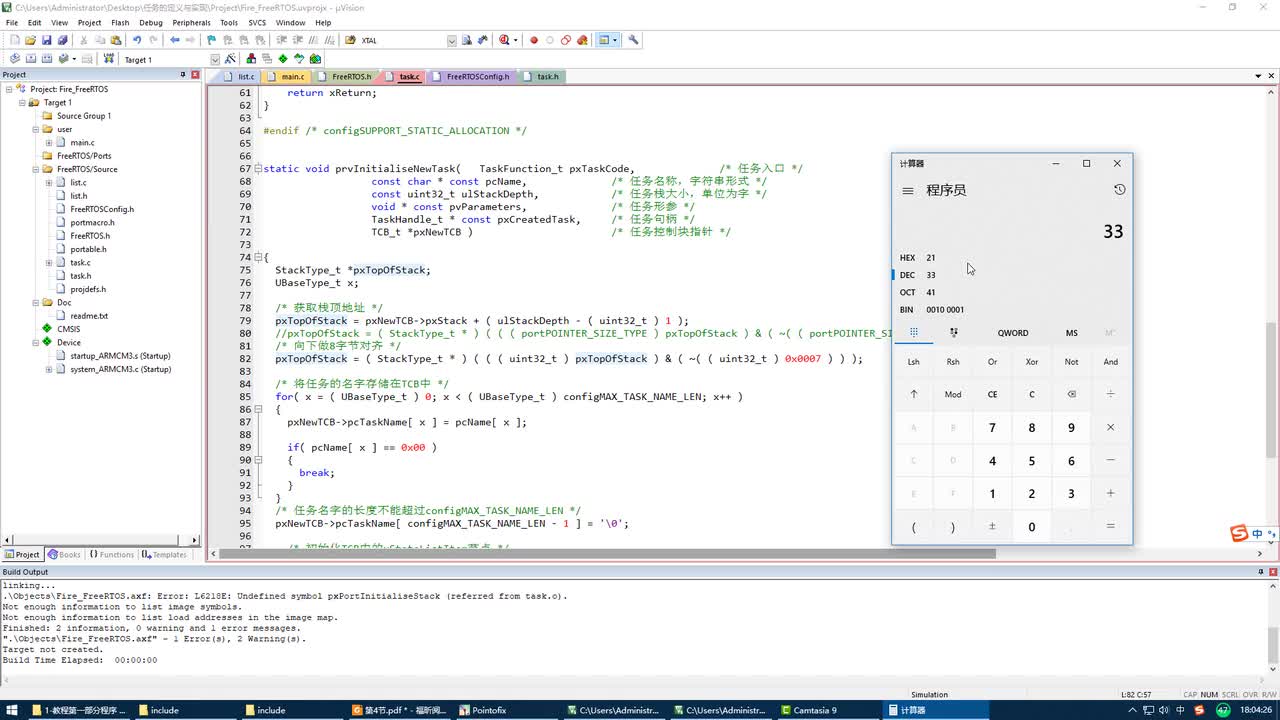Toggle the QWORD word size
The height and width of the screenshot is (720, 1280).
(1013, 333)
